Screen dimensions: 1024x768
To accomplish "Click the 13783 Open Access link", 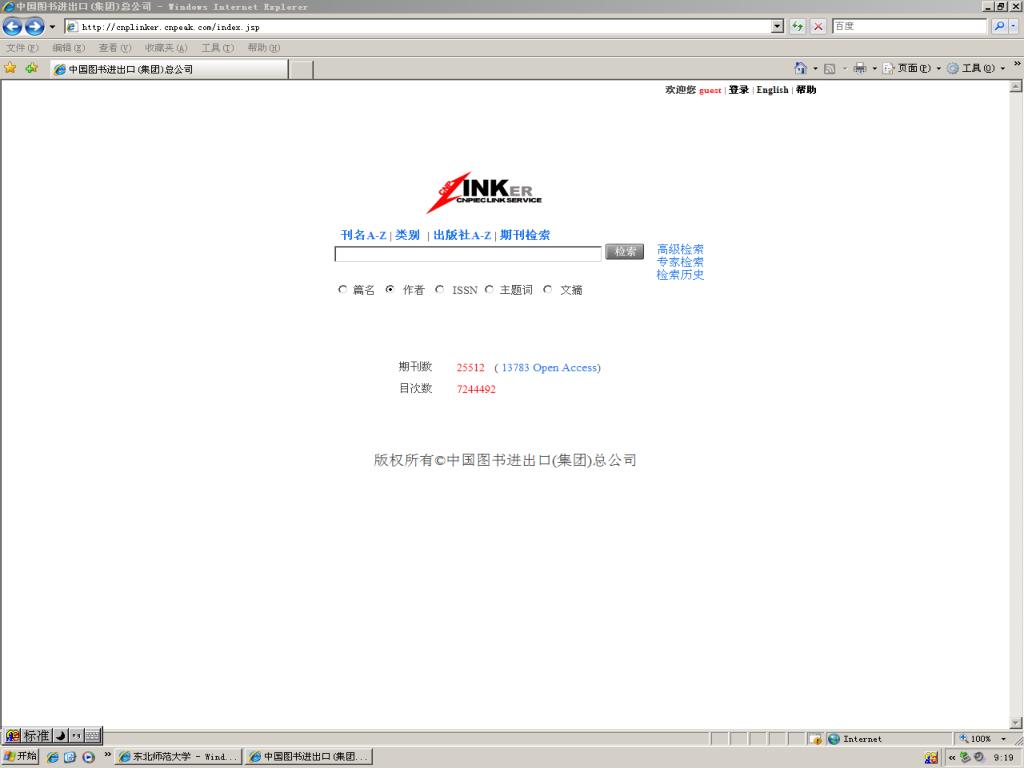I will pos(551,368).
